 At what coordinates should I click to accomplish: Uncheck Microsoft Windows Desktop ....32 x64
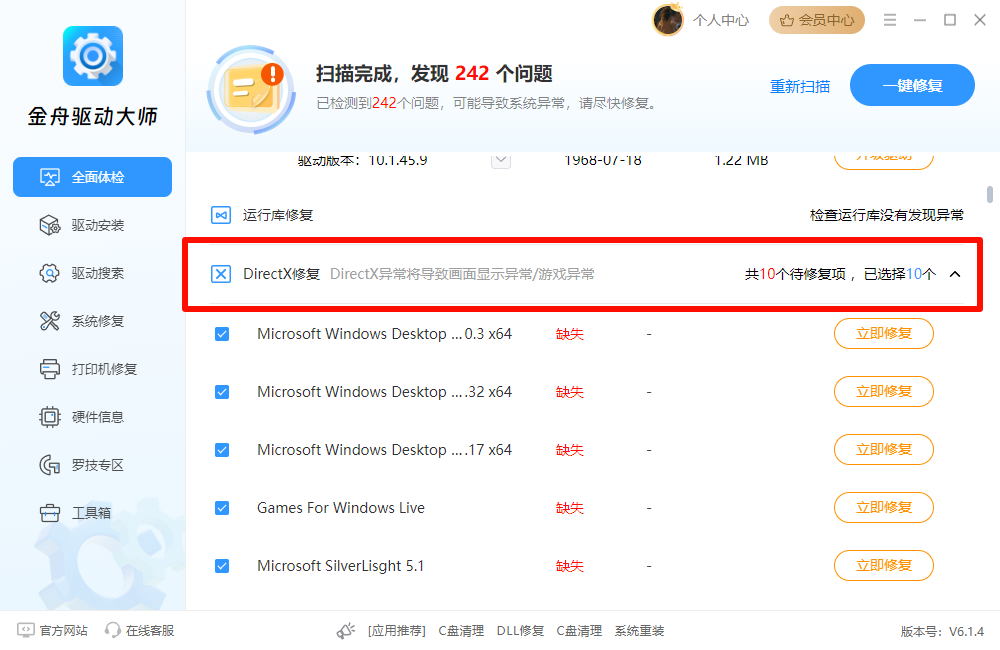(222, 392)
